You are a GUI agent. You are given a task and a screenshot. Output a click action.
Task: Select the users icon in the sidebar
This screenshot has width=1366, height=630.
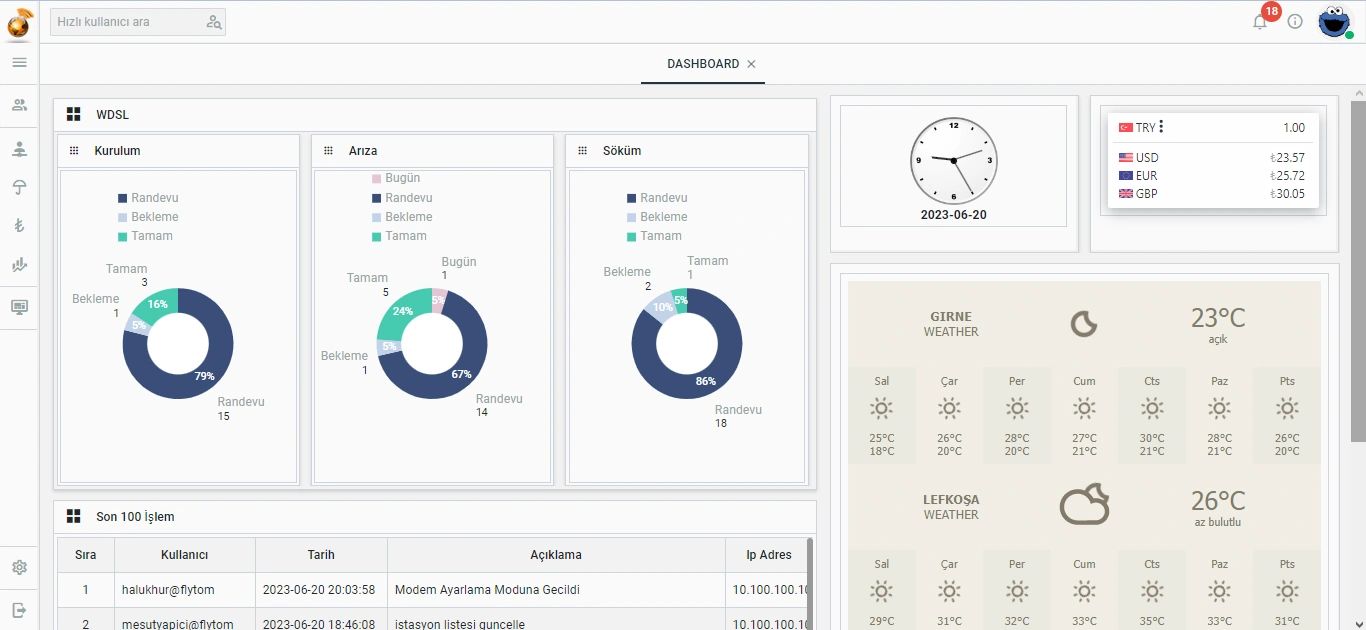[19, 105]
